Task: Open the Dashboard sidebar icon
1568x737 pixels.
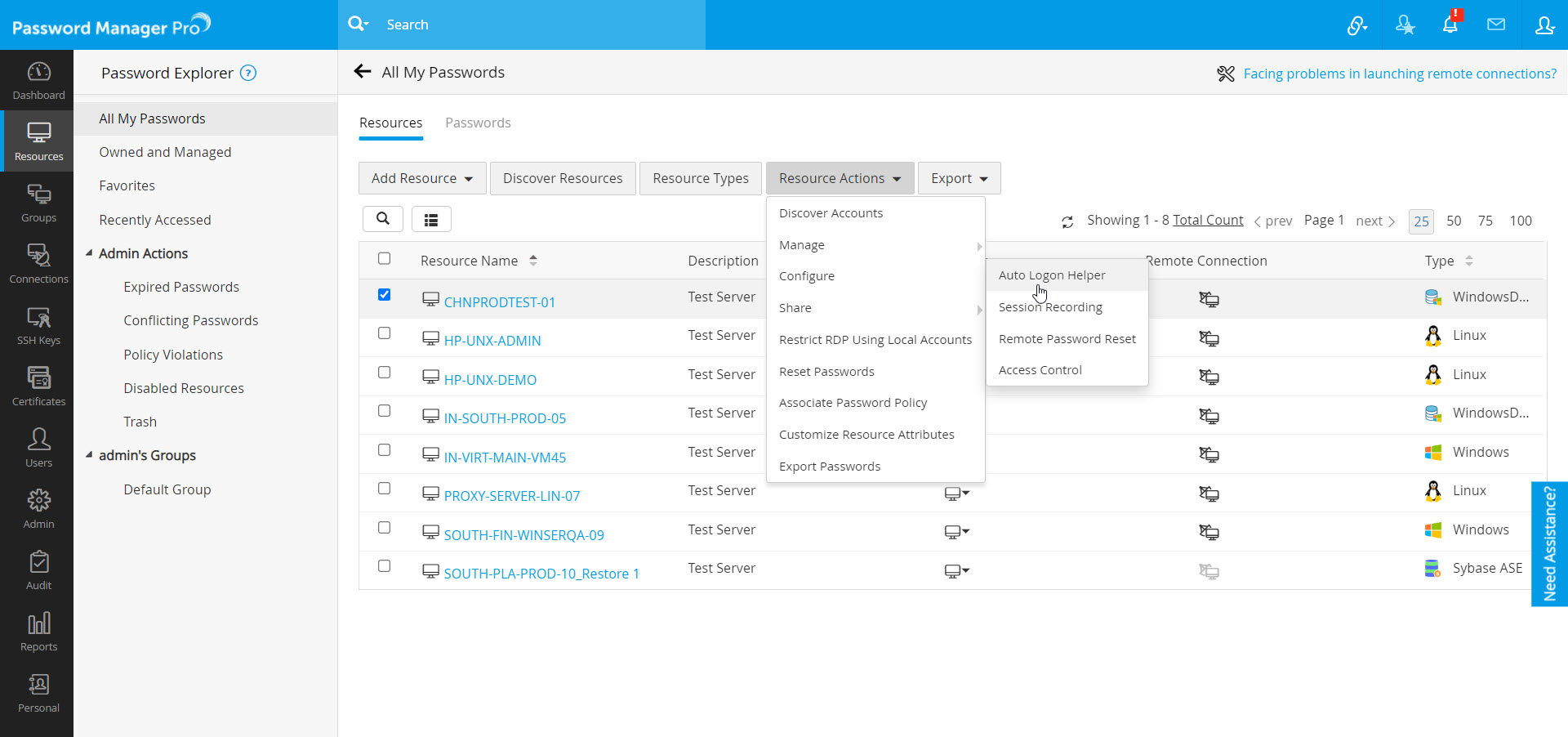Action: [x=38, y=80]
